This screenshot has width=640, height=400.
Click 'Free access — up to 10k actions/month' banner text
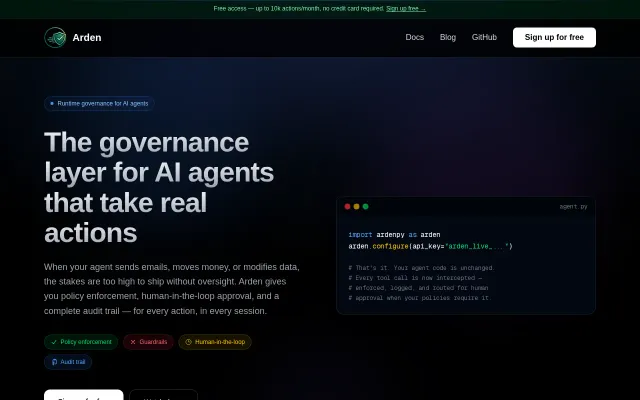298,9
